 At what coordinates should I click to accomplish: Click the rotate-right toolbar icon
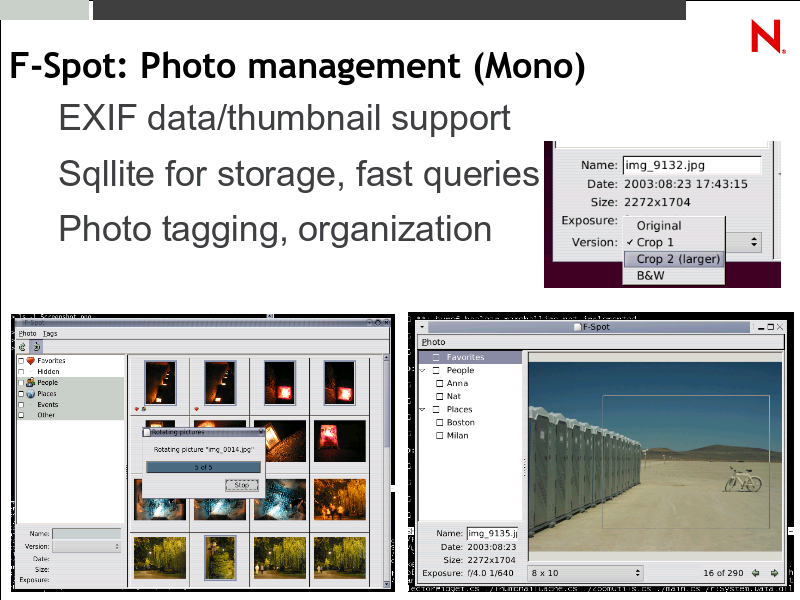point(37,347)
